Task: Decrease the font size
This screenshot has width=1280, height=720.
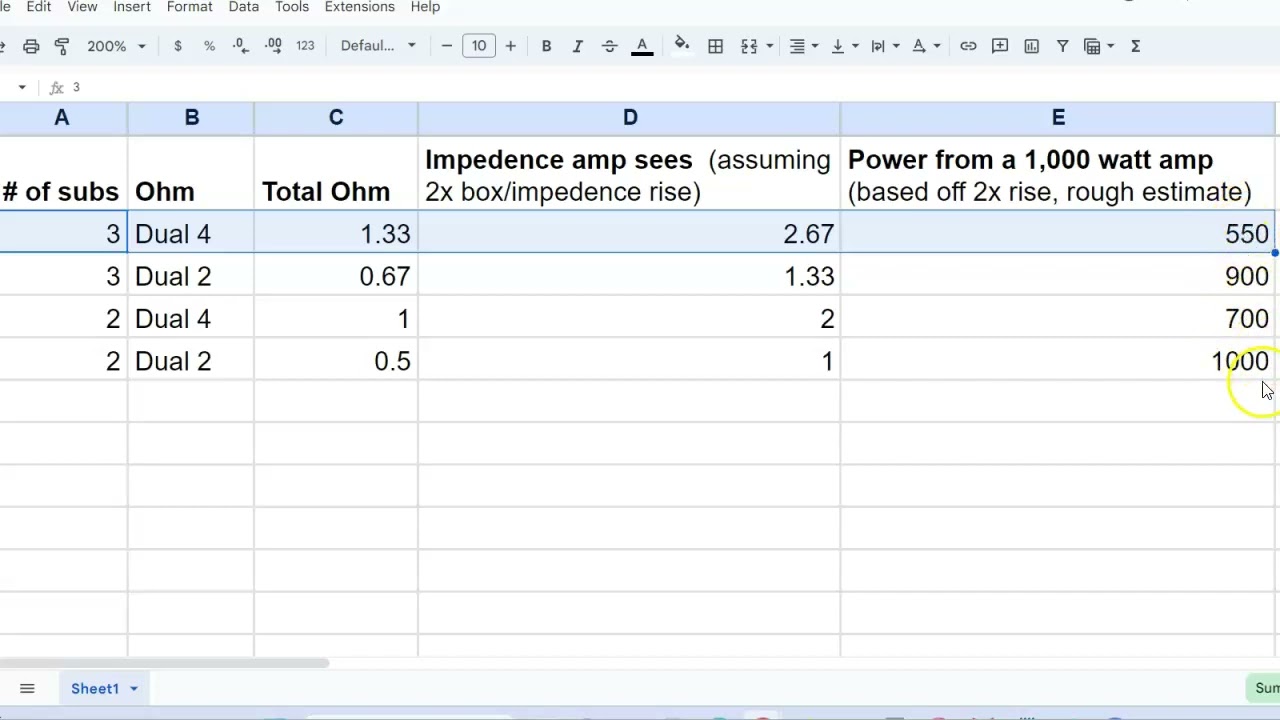Action: (447, 46)
